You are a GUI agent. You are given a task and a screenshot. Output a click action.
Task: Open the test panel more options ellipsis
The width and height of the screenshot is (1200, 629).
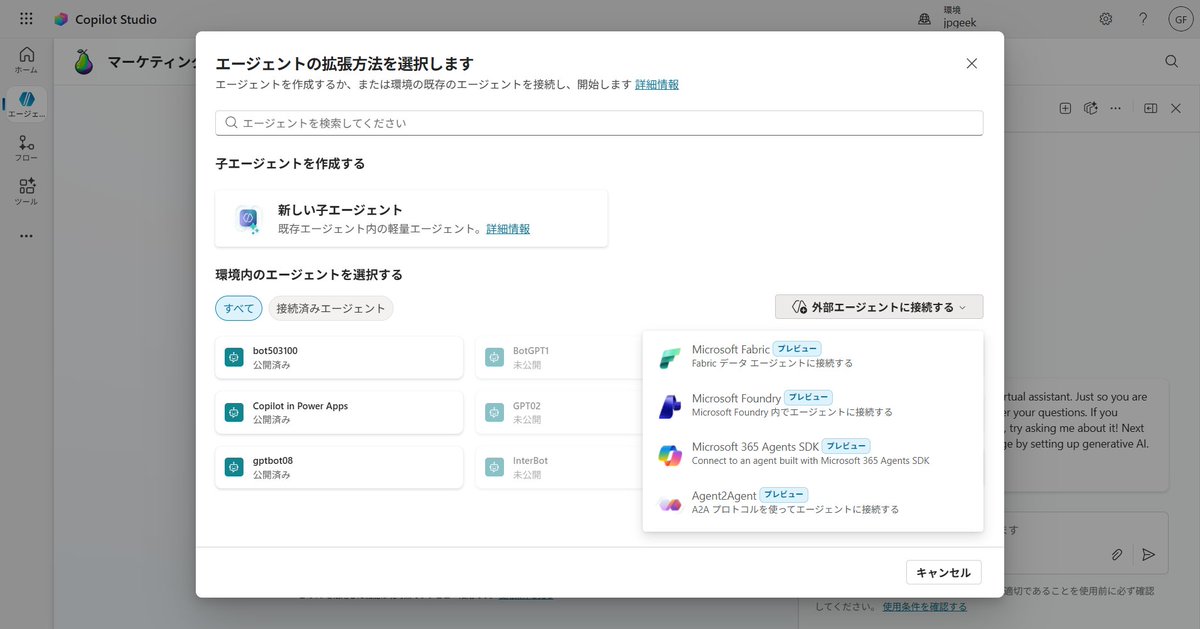pyautogui.click(x=1116, y=108)
